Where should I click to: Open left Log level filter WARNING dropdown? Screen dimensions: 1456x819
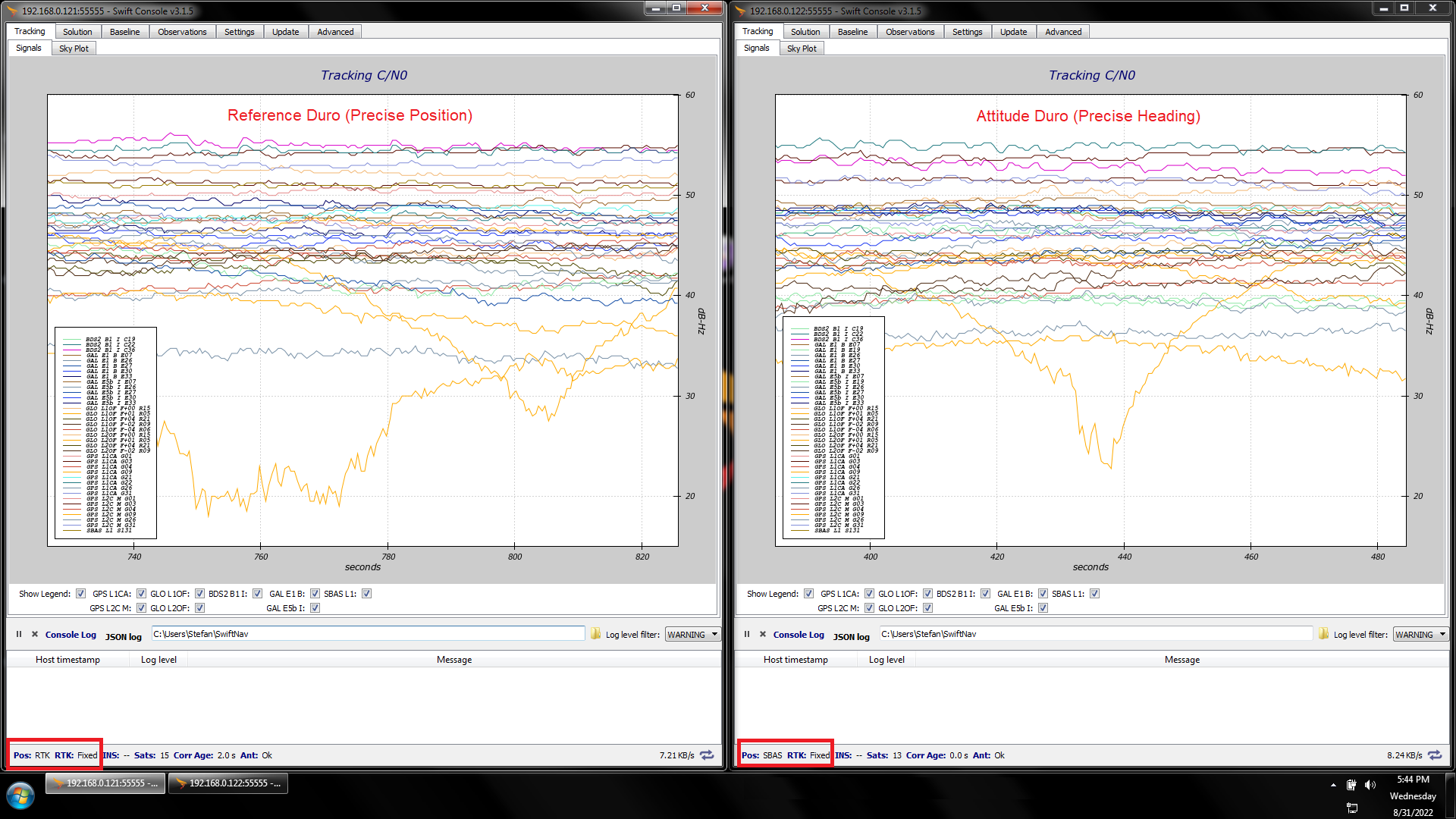pos(692,635)
